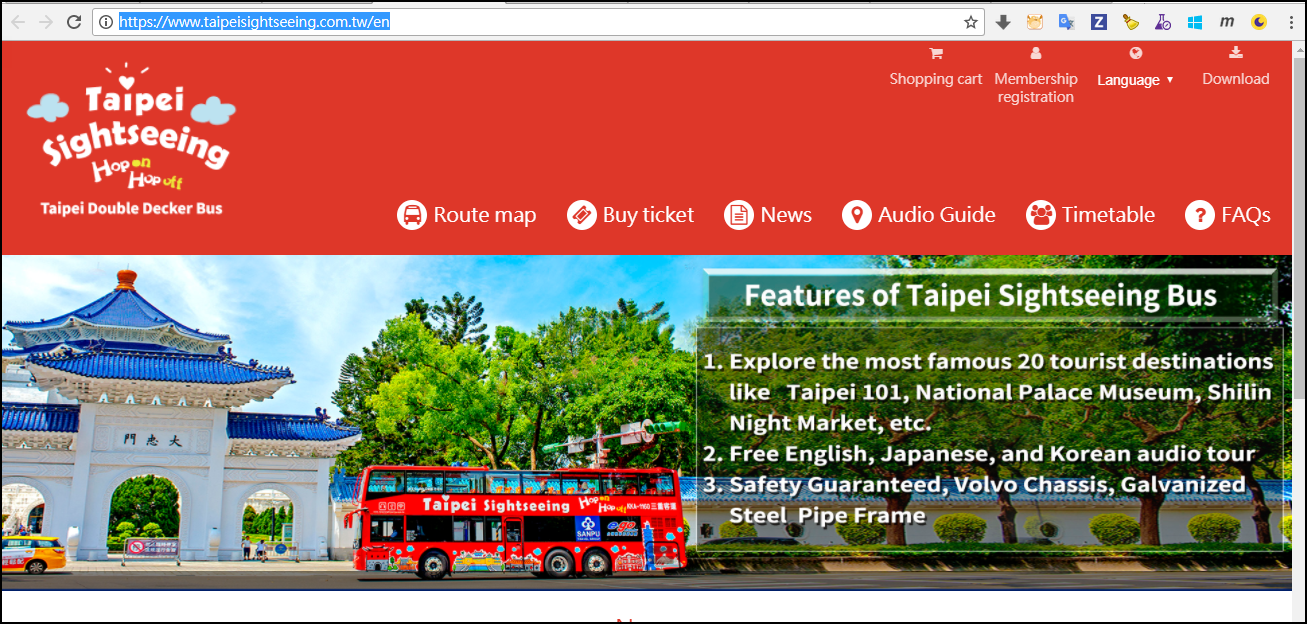The height and width of the screenshot is (624, 1307).
Task: Click the site information icon in address bar
Action: coord(105,22)
